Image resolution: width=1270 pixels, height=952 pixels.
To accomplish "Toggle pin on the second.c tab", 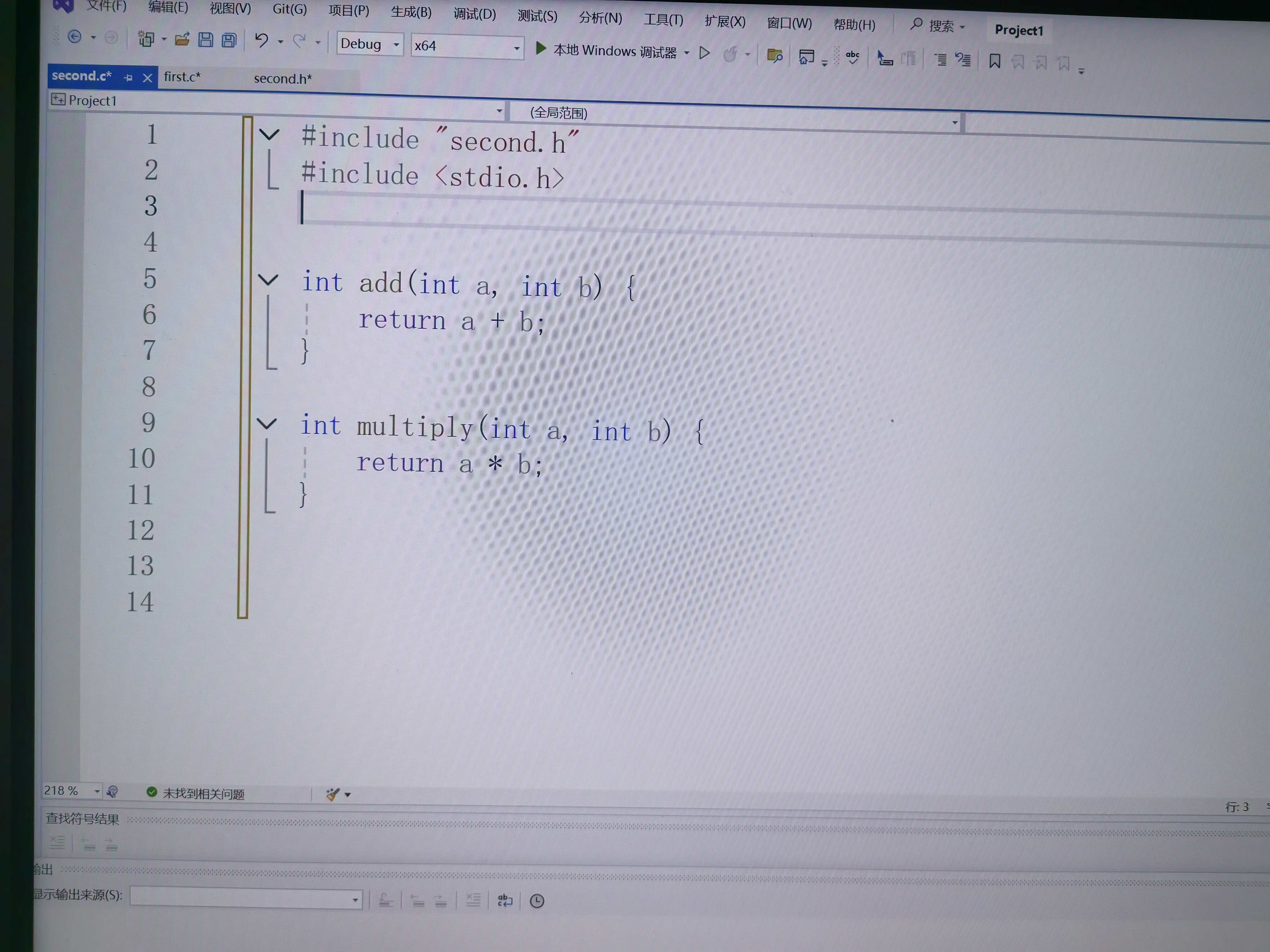I will point(128,77).
